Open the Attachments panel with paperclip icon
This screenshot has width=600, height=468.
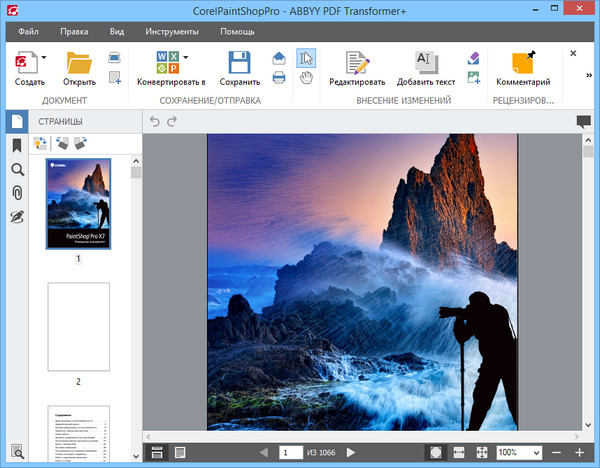[x=17, y=193]
